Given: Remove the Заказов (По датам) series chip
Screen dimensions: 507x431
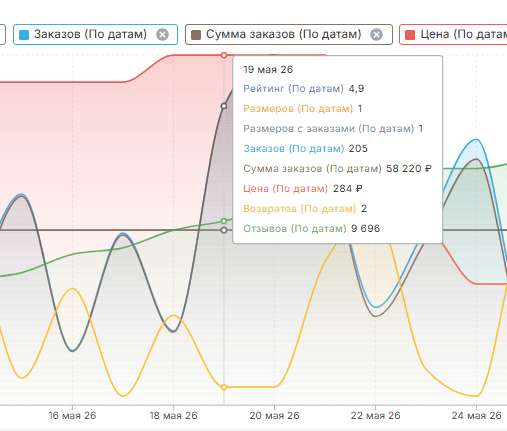Looking at the screenshot, I should click(162, 34).
